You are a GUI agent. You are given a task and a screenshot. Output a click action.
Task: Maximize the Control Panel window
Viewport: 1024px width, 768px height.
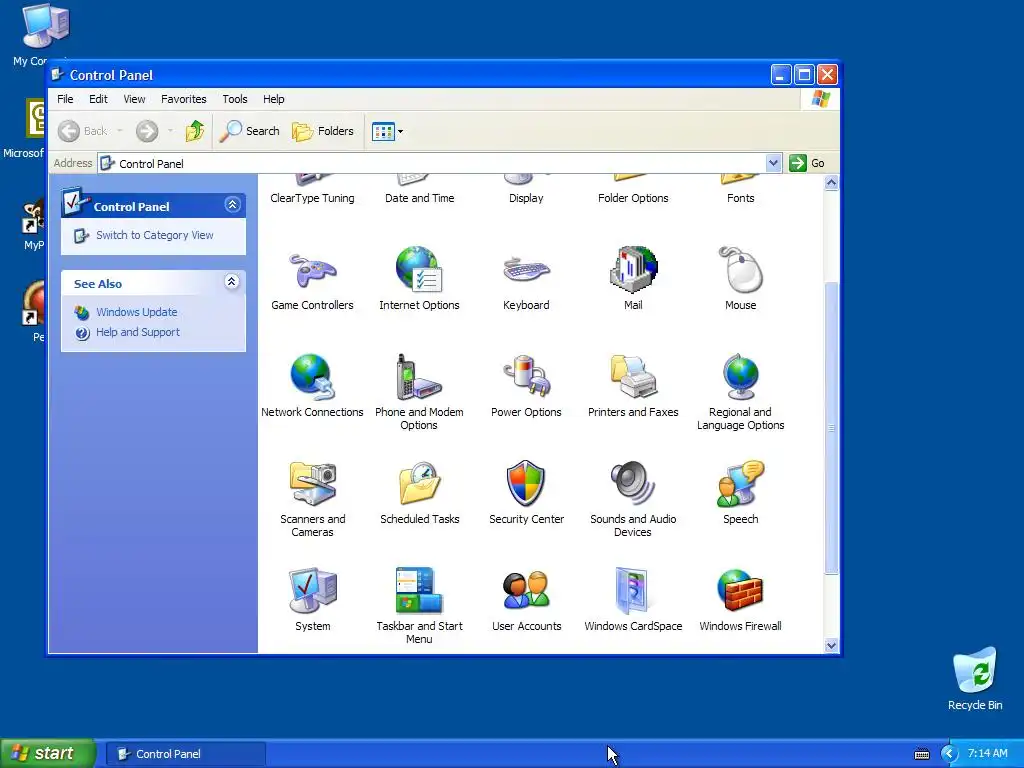(x=804, y=75)
